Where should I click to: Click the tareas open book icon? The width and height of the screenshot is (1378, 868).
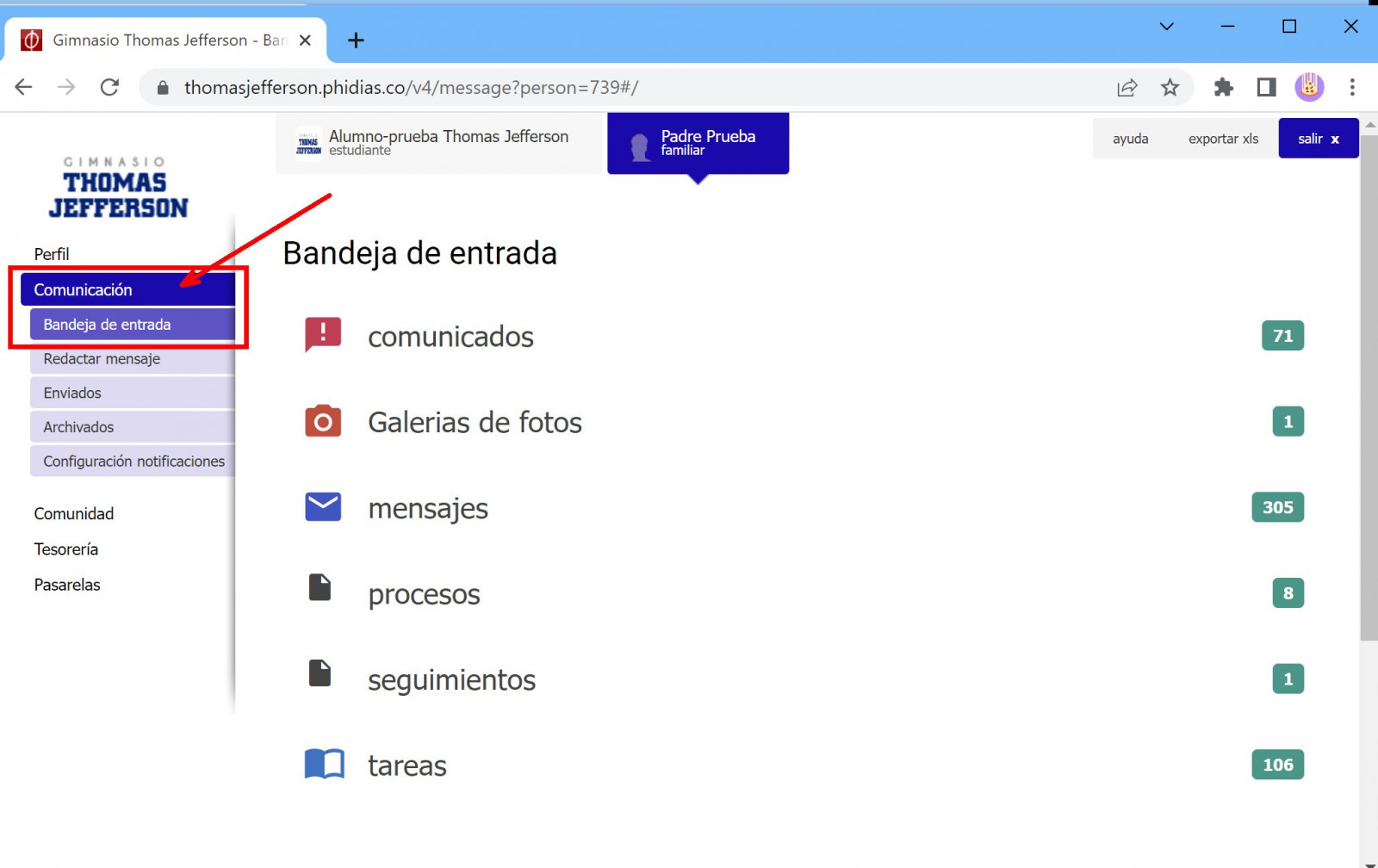[x=324, y=764]
